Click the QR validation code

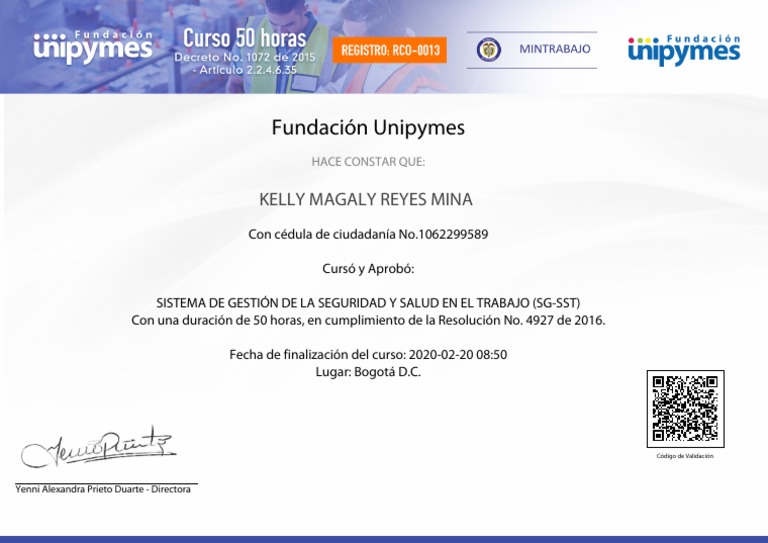pos(685,409)
